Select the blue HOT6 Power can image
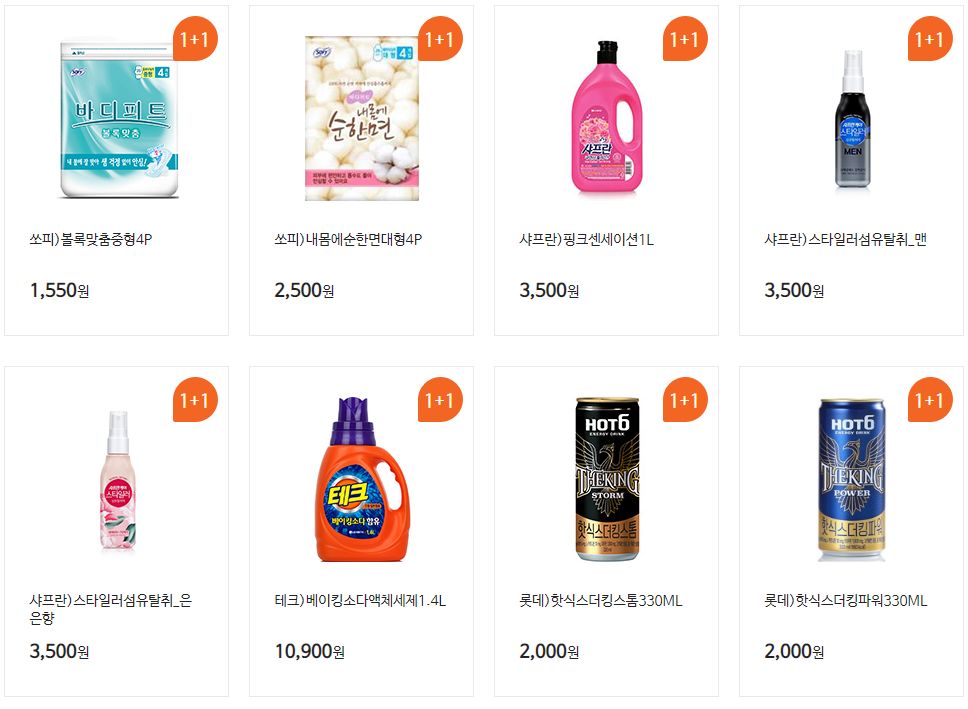968x709 pixels. point(852,479)
